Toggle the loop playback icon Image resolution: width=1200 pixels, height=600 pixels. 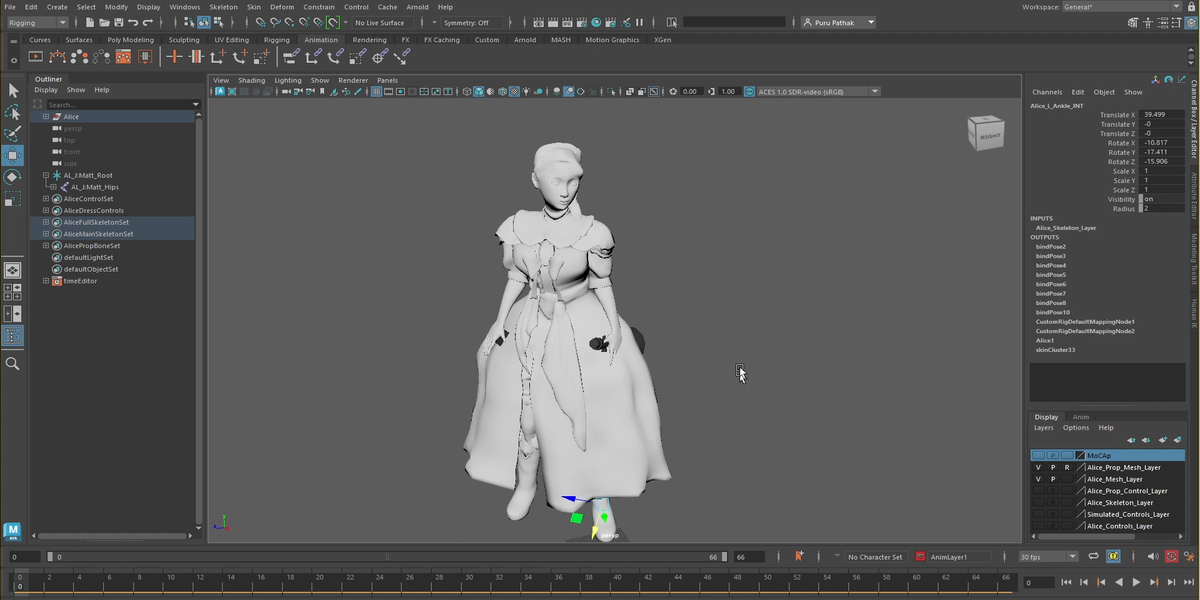point(1093,557)
